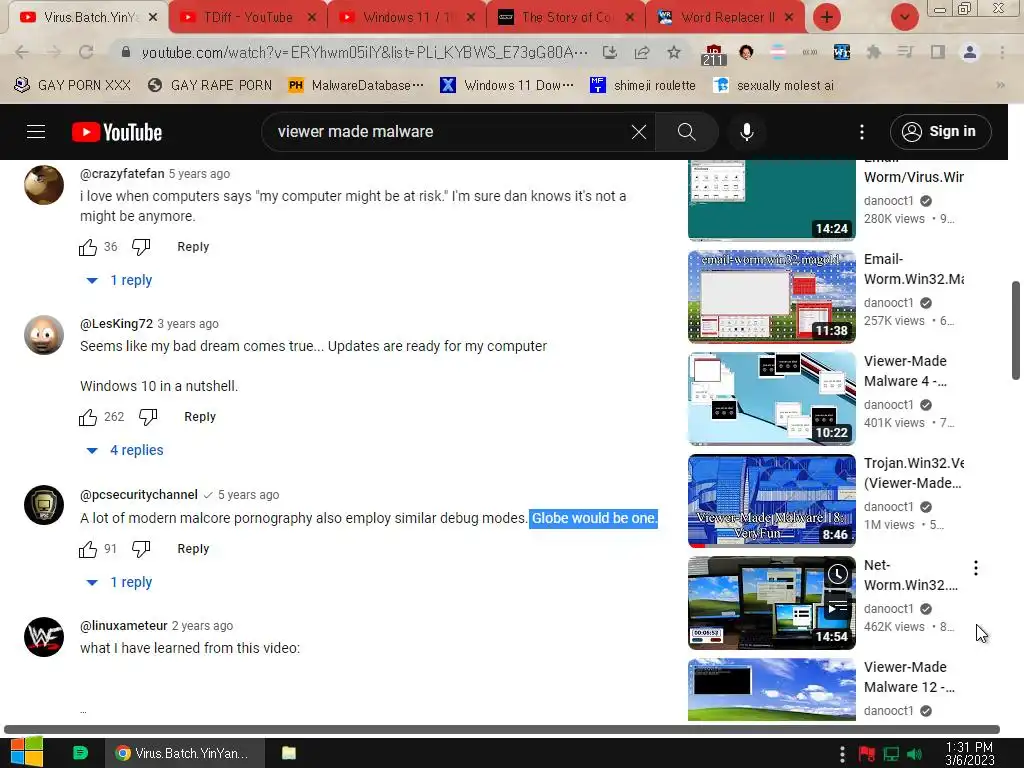Image resolution: width=1024 pixels, height=768 pixels.
Task: Sign in to YouTube
Action: [940, 132]
